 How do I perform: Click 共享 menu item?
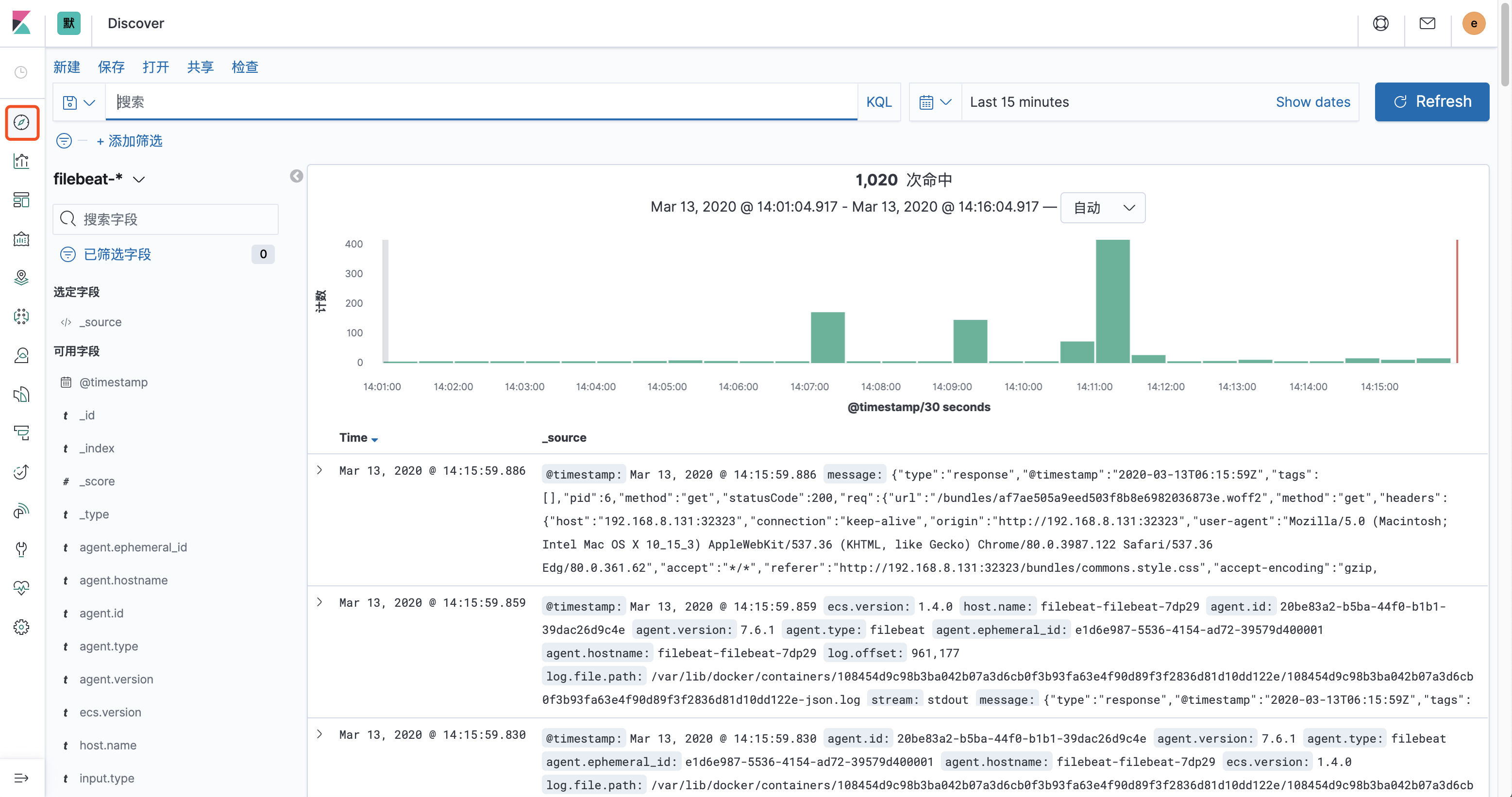click(201, 67)
